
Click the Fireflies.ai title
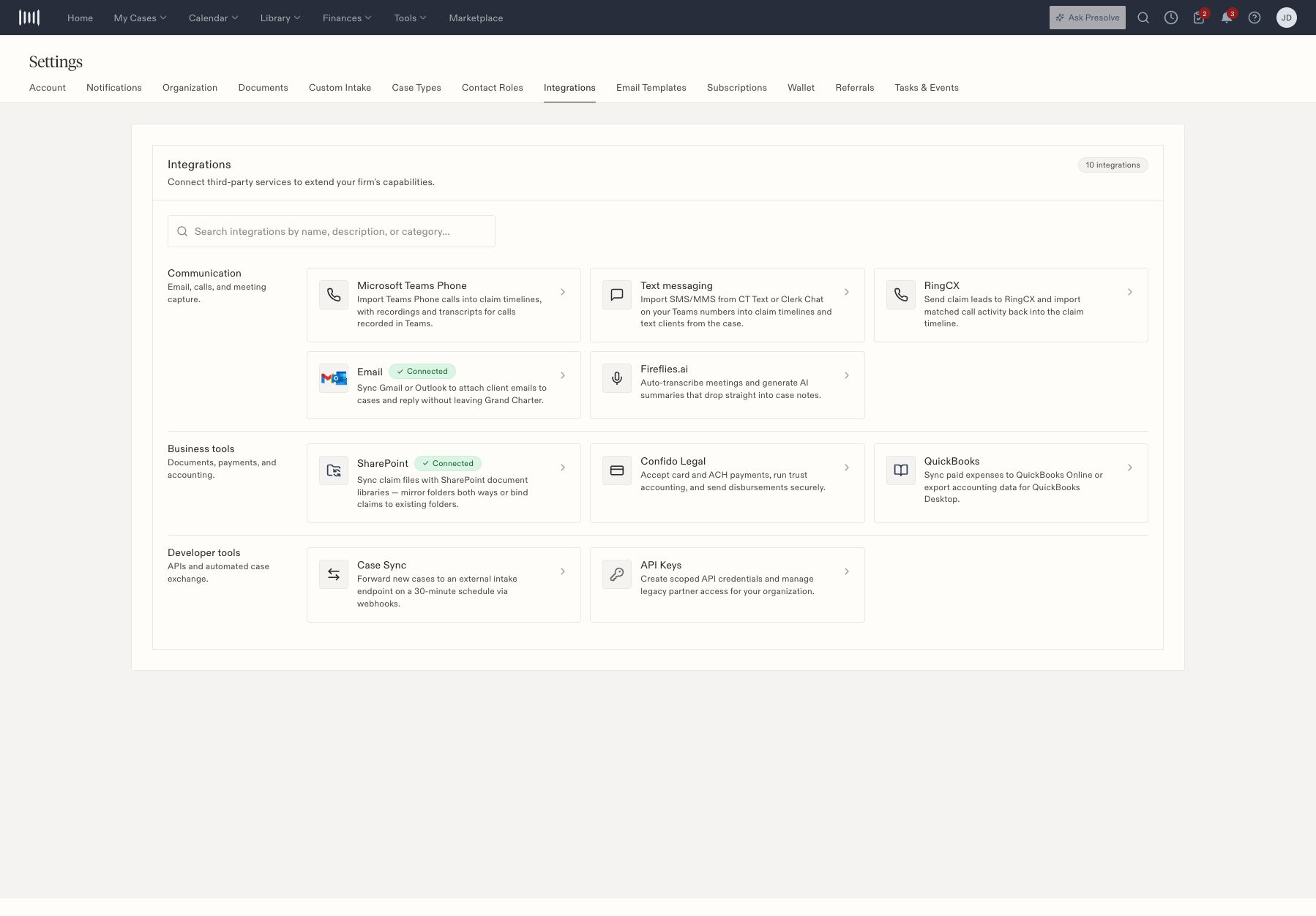[x=664, y=369]
